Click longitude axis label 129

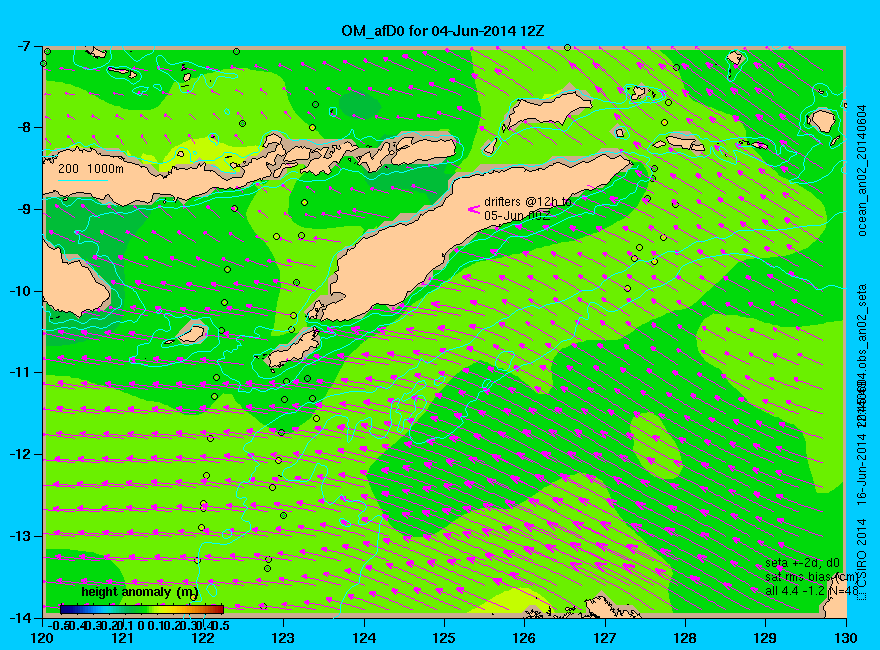pos(766,638)
